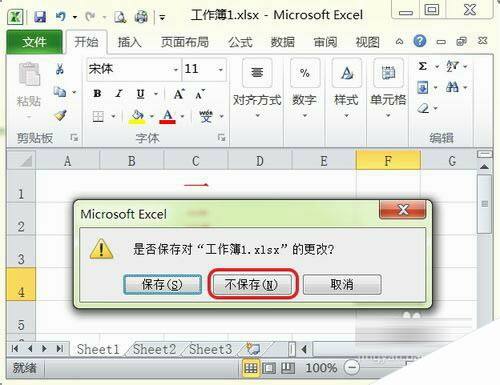Expand the 对齐方式 (Alignment) group

(x=257, y=88)
